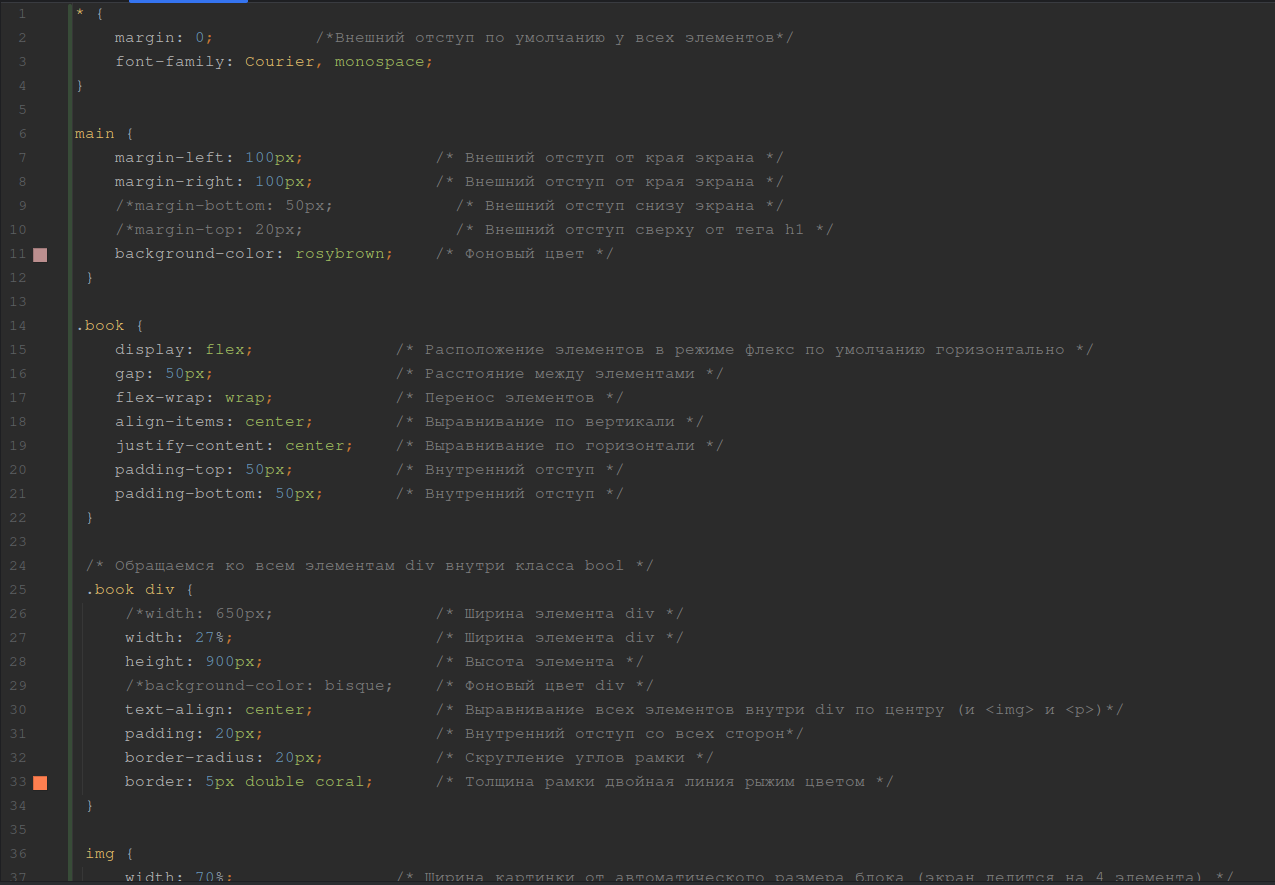The height and width of the screenshot is (885, 1275).
Task: Open the coral color swatch in gutter
Action: click(x=40, y=783)
